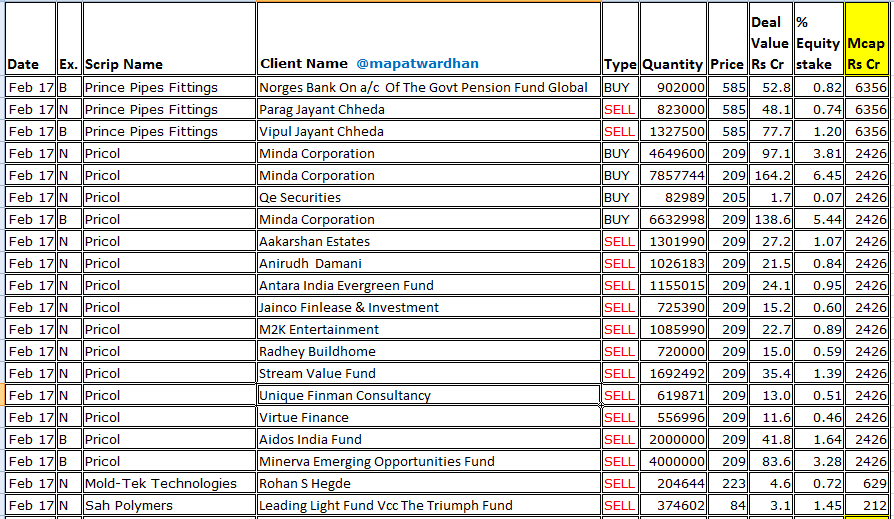Select Mold-Tek Technologies scrip cell
Viewport: 894px width, 519px height.
point(169,484)
